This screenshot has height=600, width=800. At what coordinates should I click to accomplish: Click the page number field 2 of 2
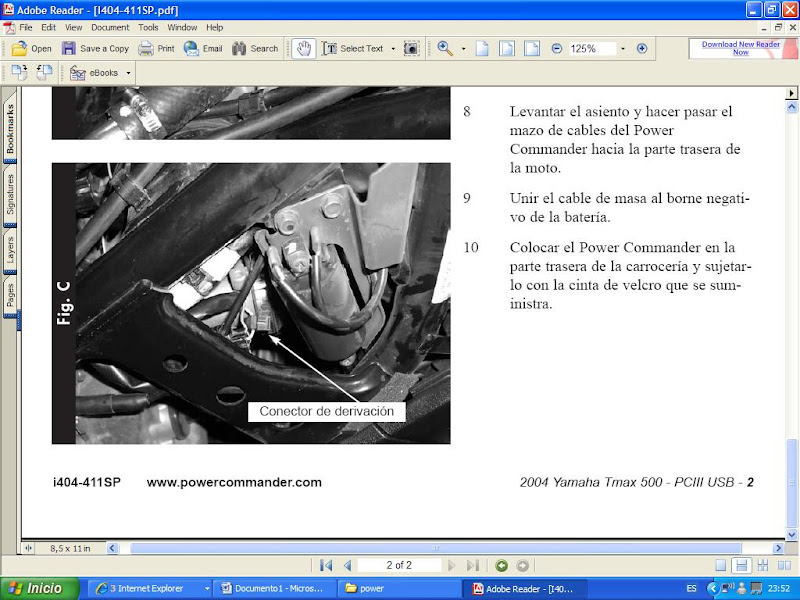tap(399, 565)
